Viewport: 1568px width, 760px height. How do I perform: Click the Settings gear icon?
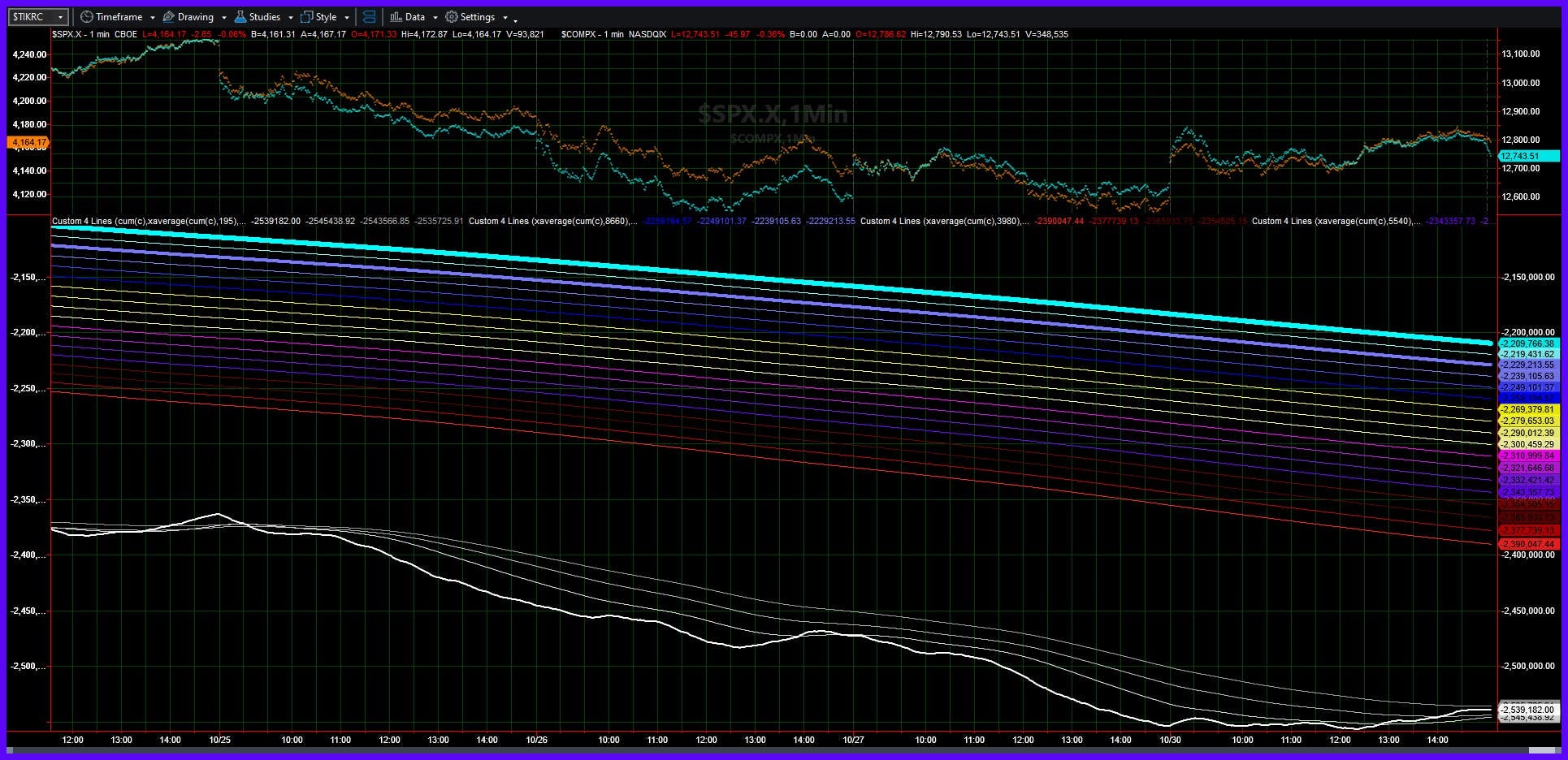pyautogui.click(x=451, y=16)
